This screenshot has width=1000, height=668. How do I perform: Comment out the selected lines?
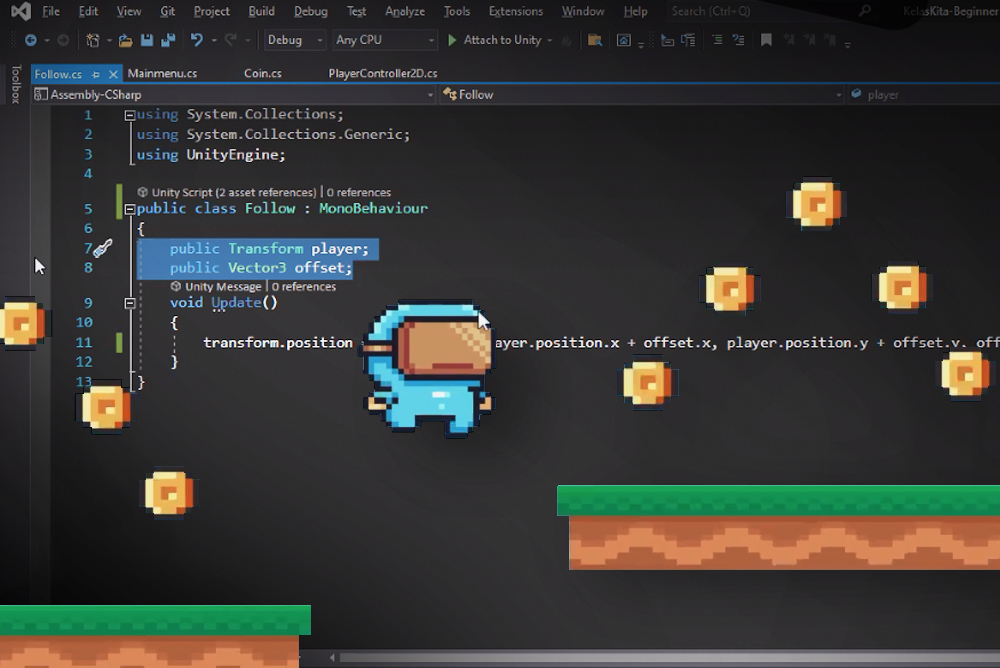point(717,40)
